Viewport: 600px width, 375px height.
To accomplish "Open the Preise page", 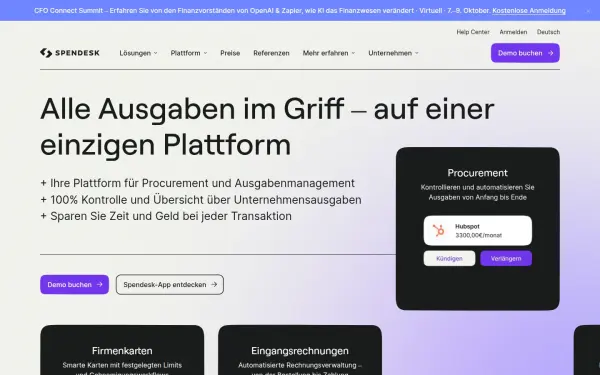I will [x=230, y=53].
